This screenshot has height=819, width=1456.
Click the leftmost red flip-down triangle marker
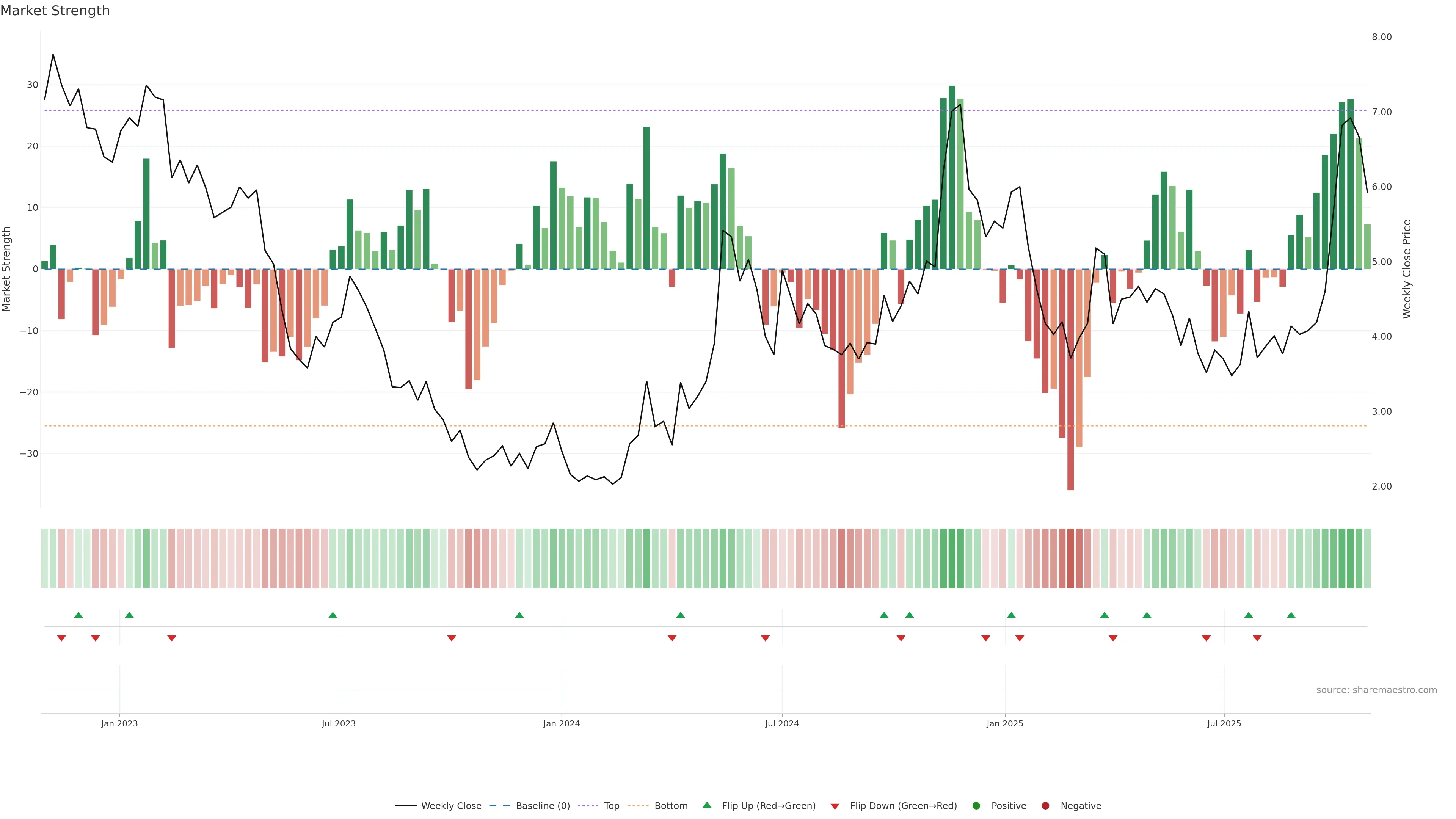point(61,638)
